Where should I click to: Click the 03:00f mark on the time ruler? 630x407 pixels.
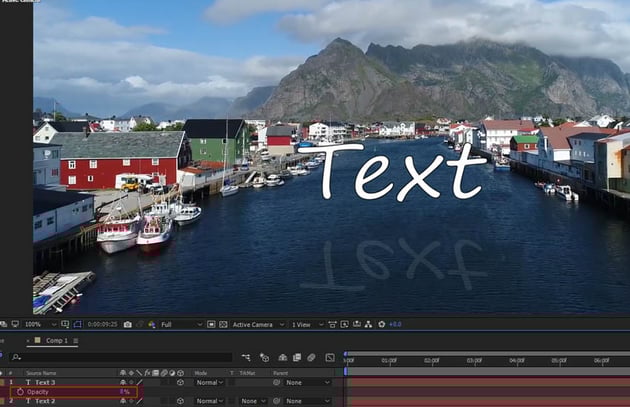pyautogui.click(x=474, y=360)
